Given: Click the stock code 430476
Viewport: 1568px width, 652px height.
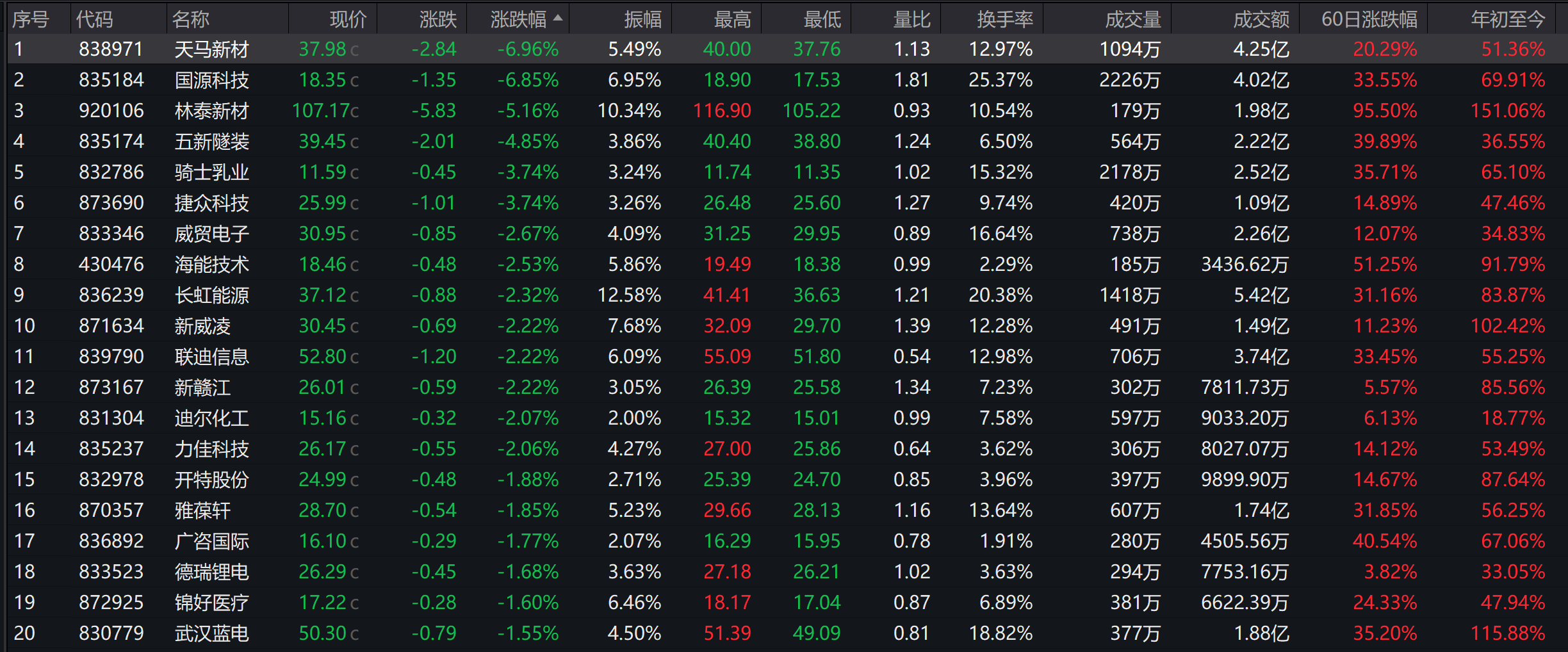Looking at the screenshot, I should (x=111, y=265).
